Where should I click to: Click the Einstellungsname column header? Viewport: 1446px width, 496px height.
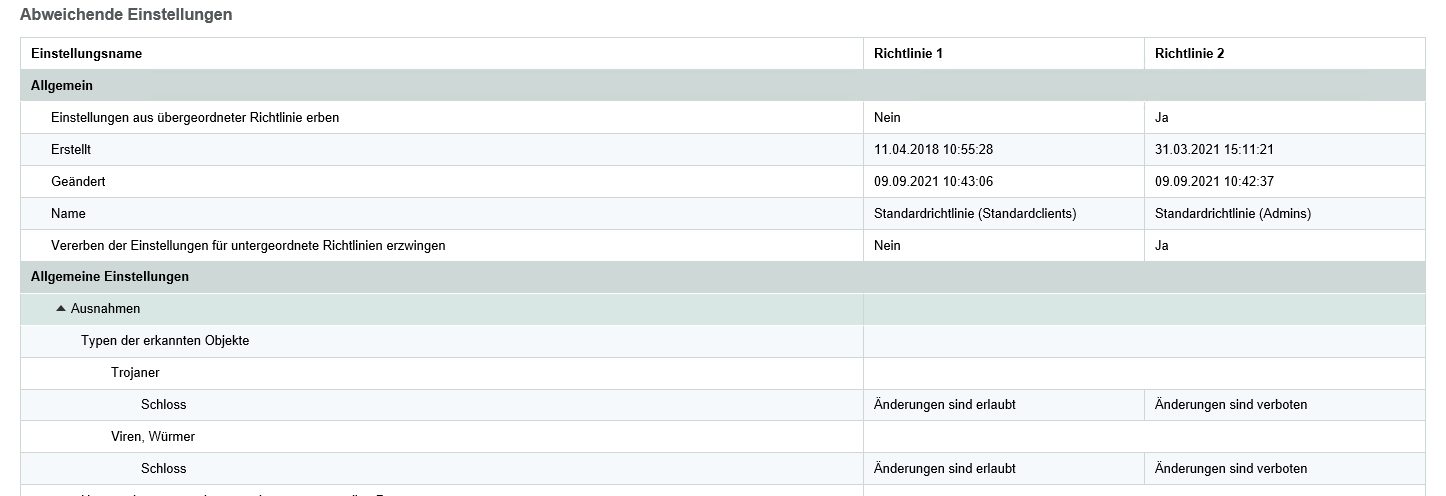click(87, 54)
